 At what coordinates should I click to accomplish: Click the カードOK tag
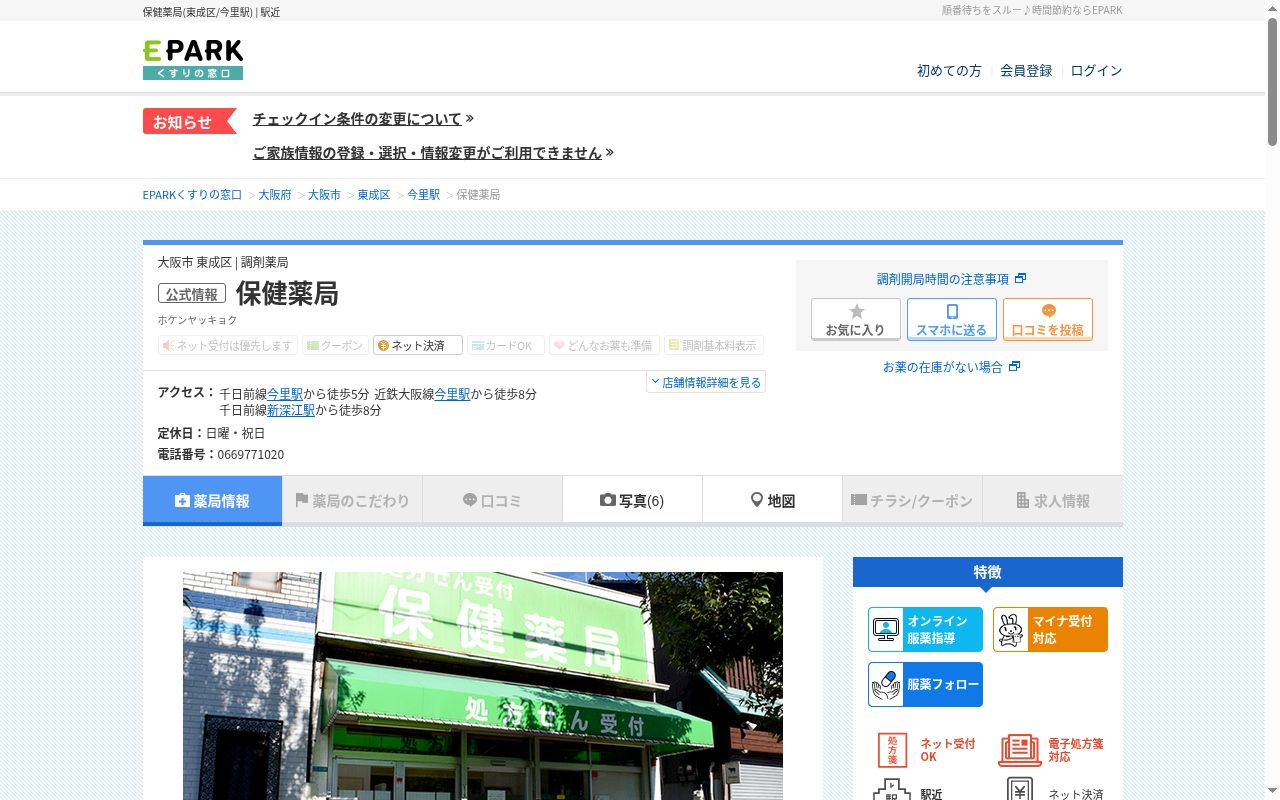[x=506, y=345]
